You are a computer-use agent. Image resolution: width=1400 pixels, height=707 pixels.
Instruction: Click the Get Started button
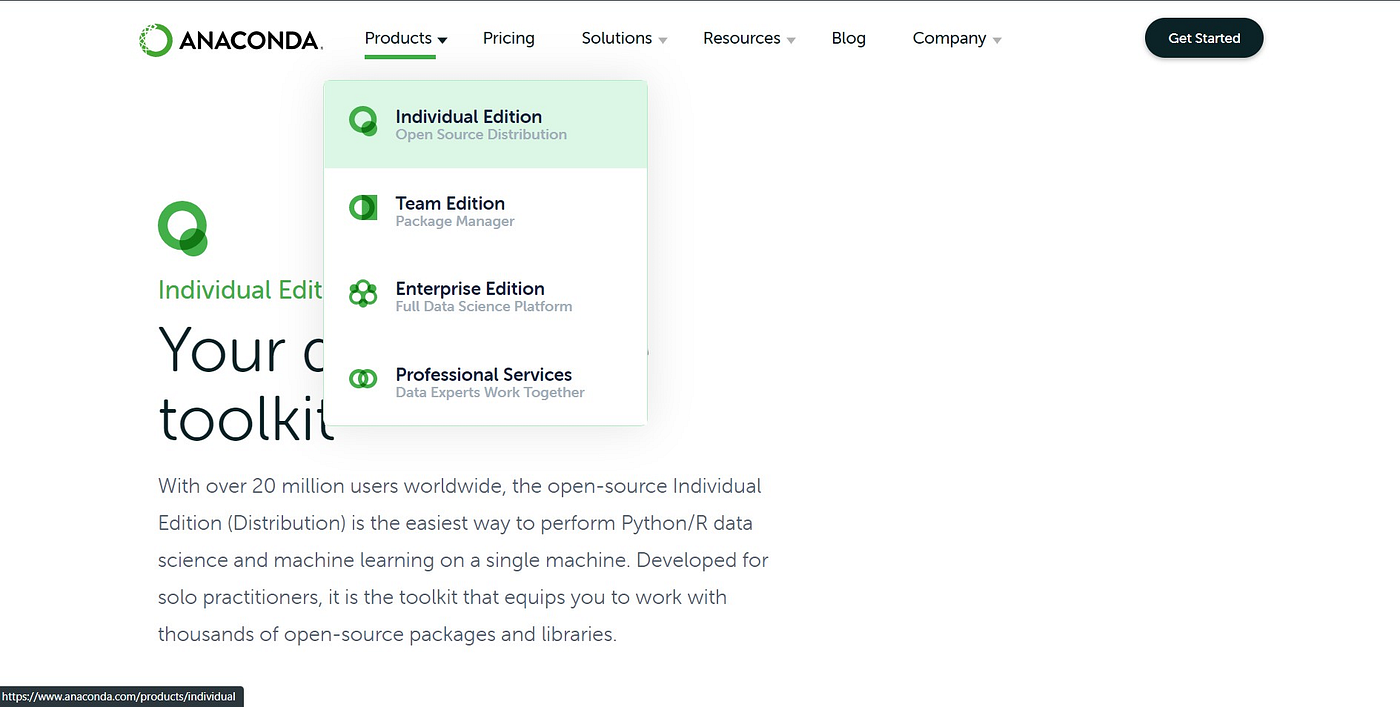point(1204,38)
